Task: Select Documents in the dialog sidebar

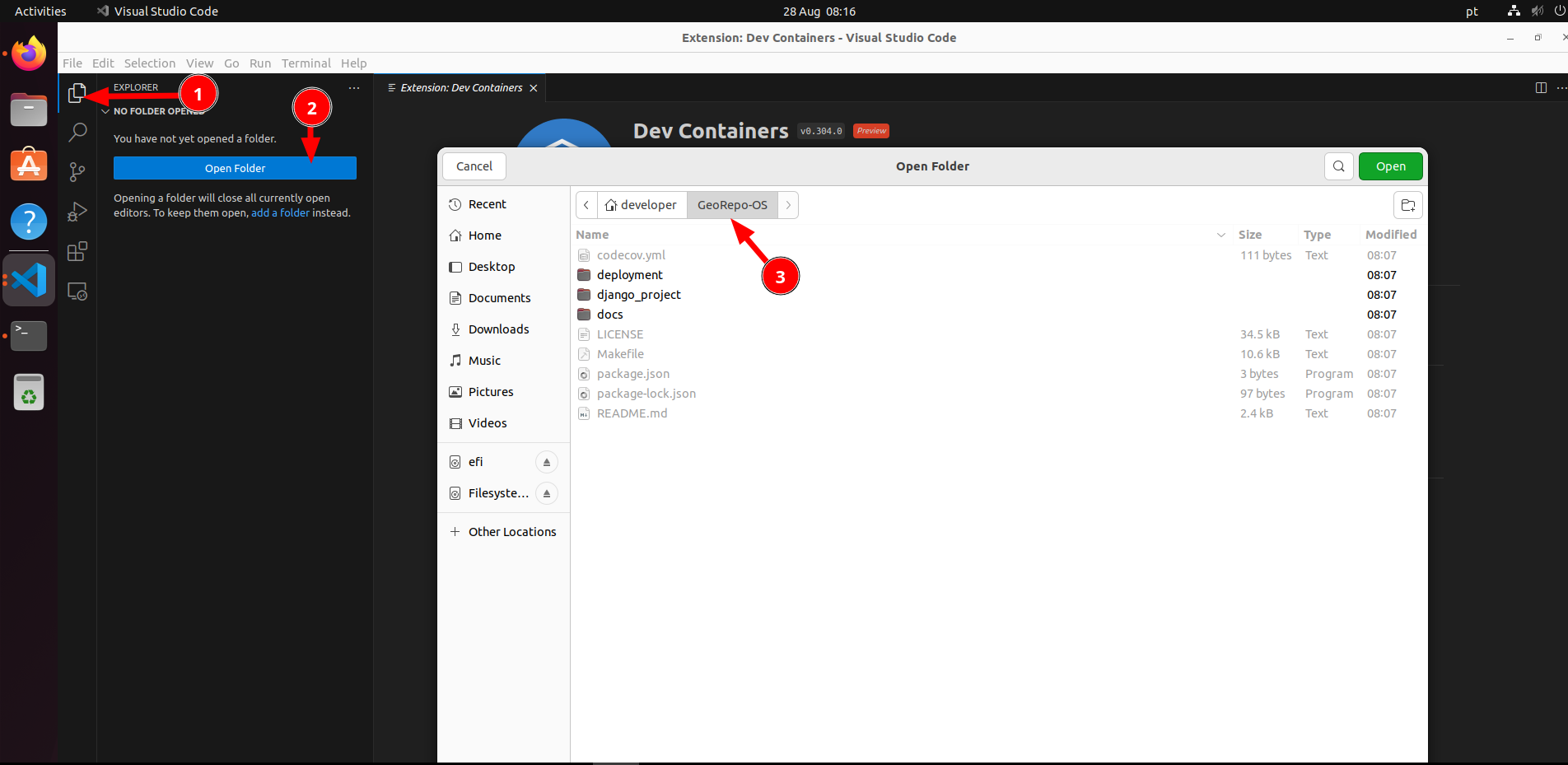Action: click(503, 298)
